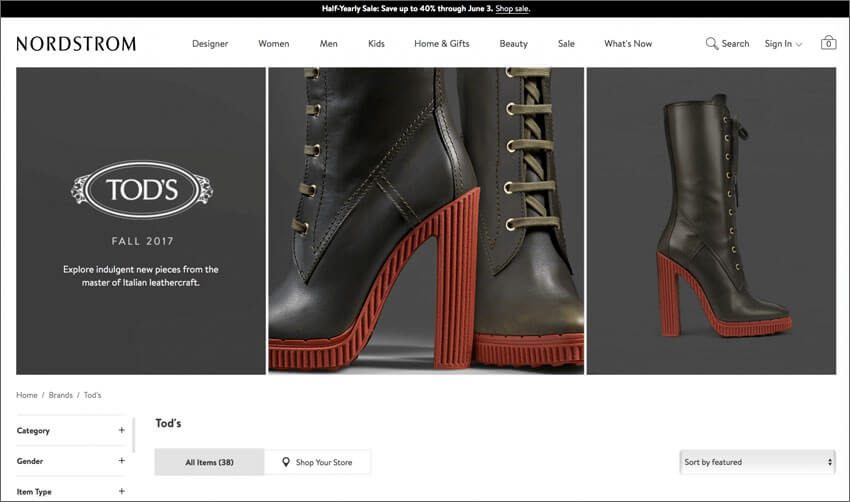Open the Beauty menu

coord(513,44)
